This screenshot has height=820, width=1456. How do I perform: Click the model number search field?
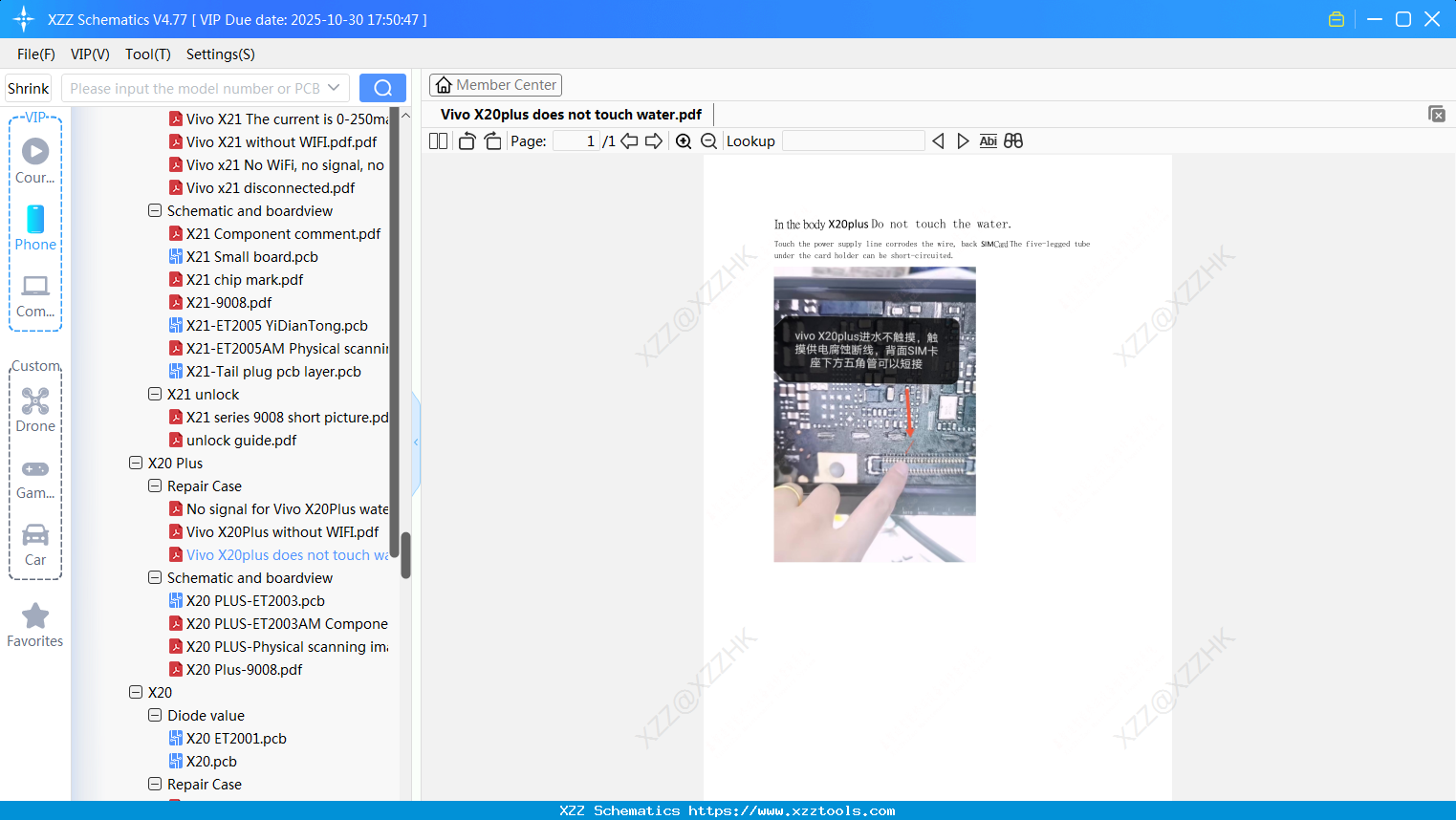[194, 88]
